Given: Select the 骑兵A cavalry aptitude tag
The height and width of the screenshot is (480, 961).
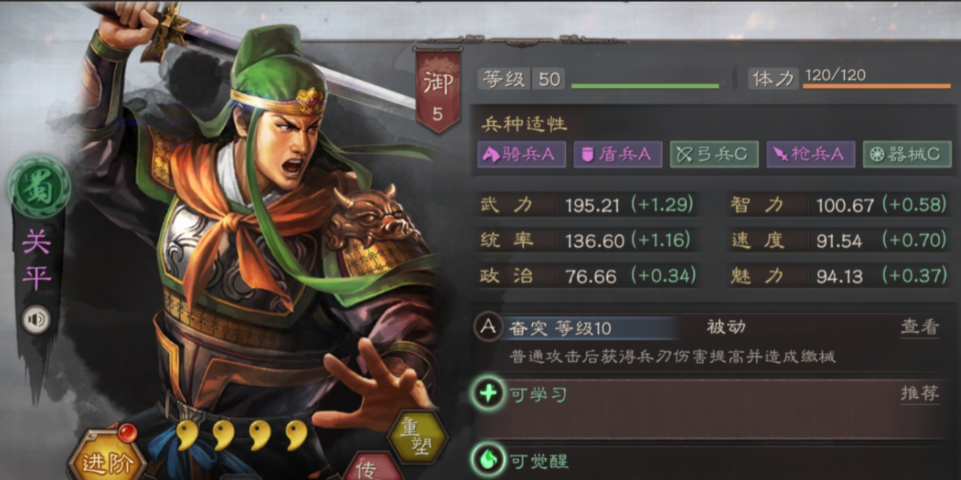Looking at the screenshot, I should 521,154.
